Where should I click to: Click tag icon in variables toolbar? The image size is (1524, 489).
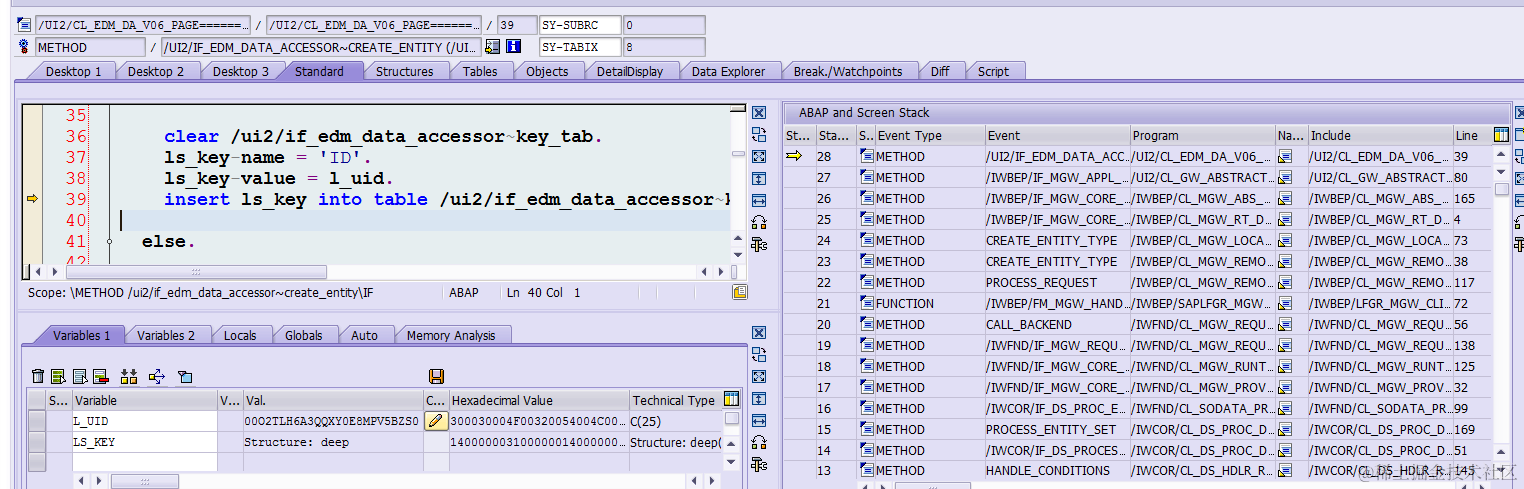tap(185, 376)
